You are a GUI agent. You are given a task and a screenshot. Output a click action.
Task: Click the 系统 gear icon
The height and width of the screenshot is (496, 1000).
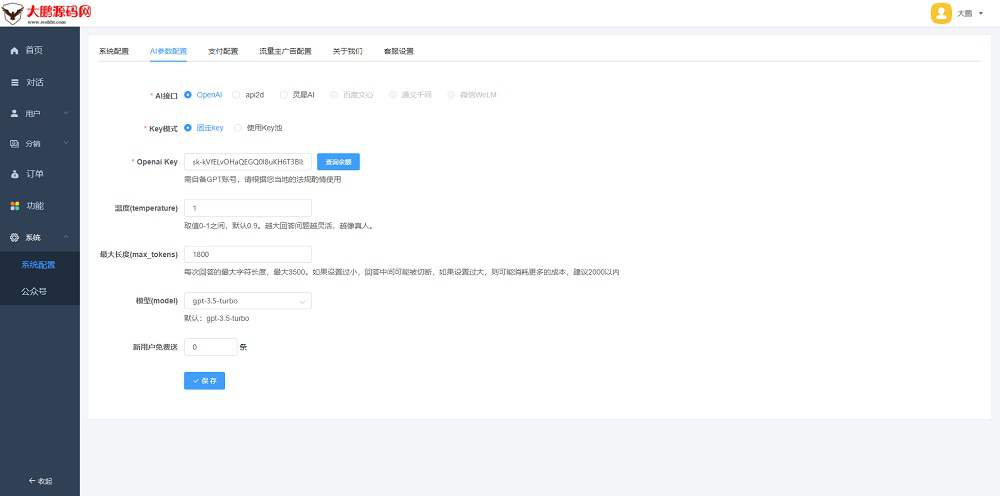point(14,237)
